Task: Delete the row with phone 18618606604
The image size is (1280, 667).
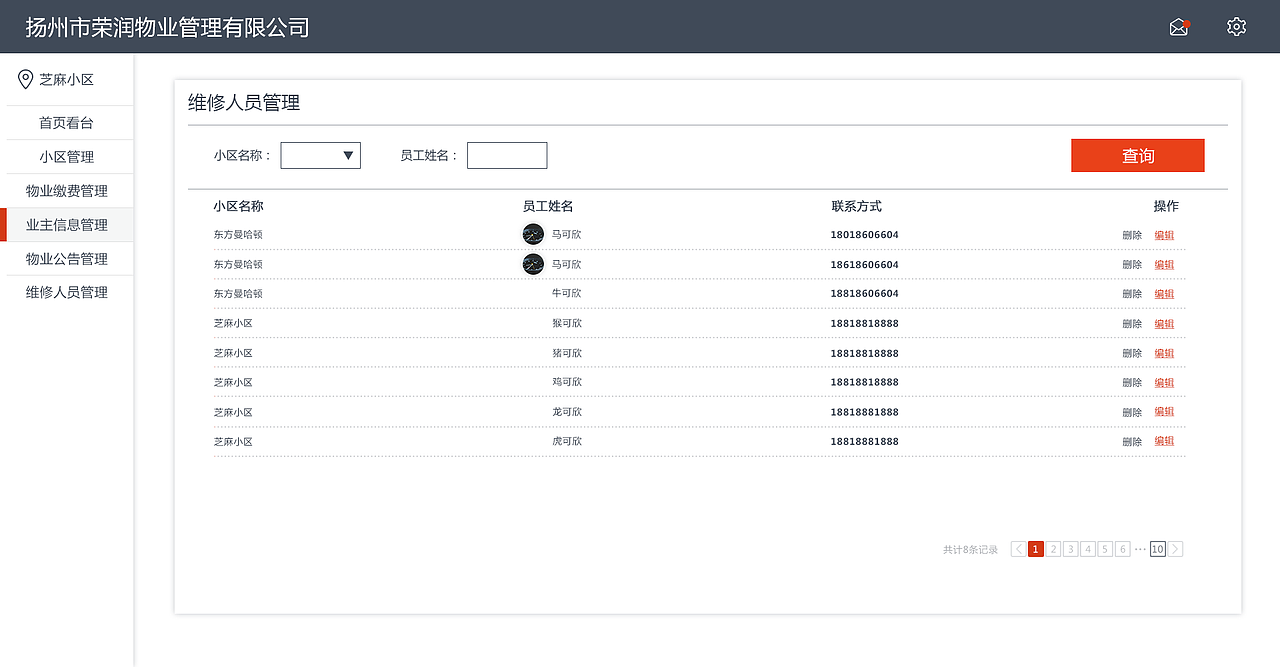Action: point(1132,265)
